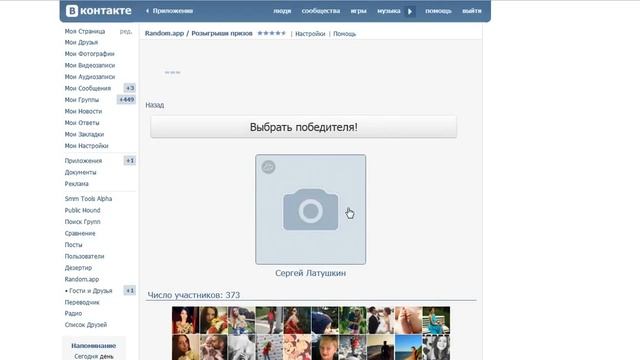Open Мои Друзья in sidebar
Viewport: 640px width, 360px height.
coord(81,42)
